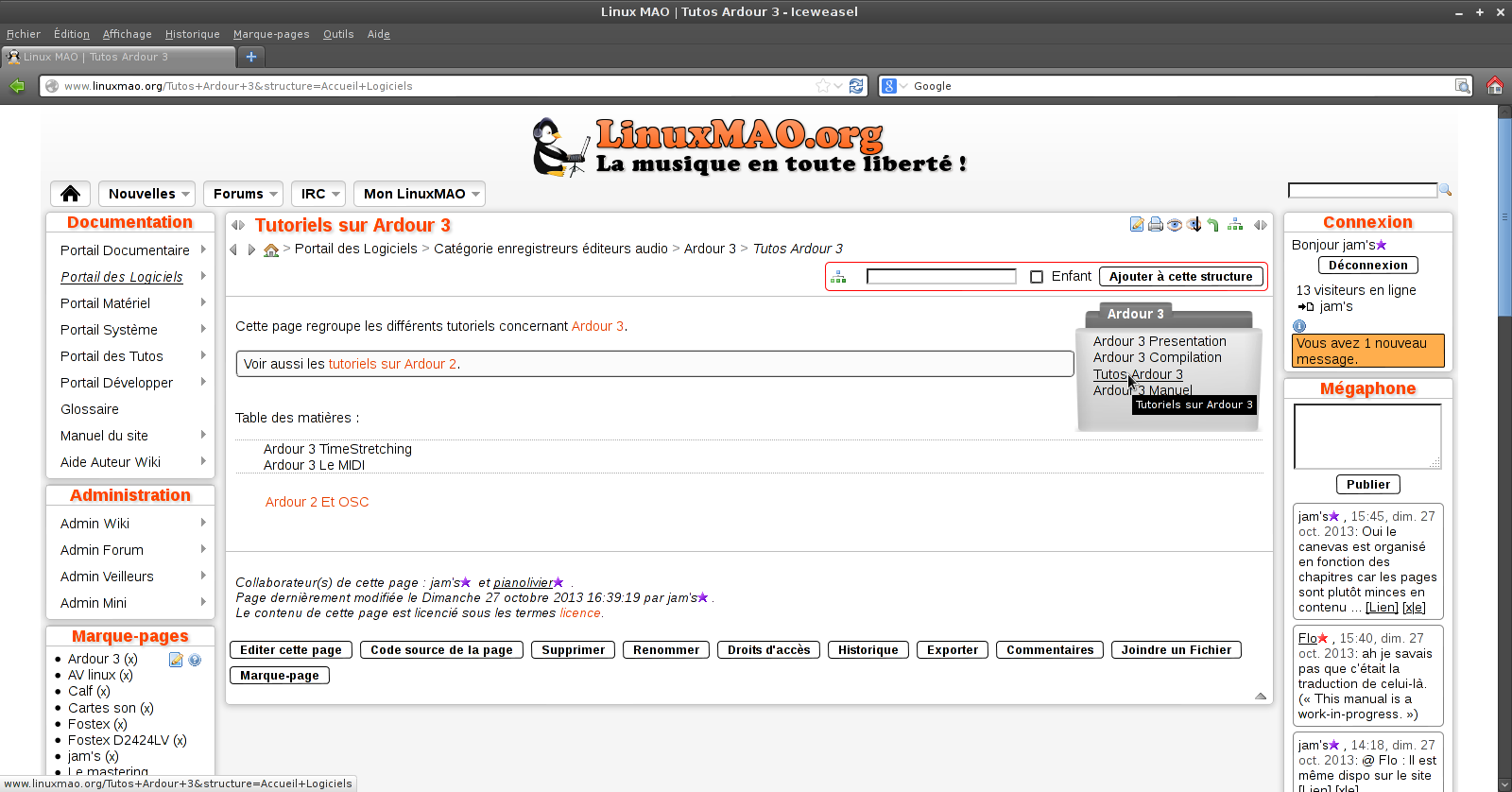Image resolution: width=1512 pixels, height=792 pixels.
Task: Click the pencil icon in the Marque-pages panel
Action: click(x=176, y=660)
